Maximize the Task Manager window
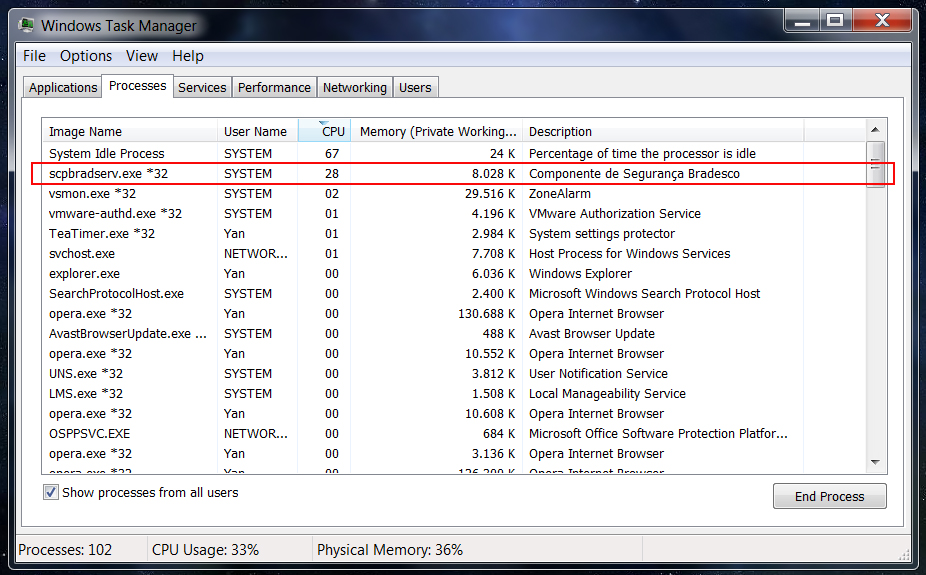This screenshot has height=575, width=926. [835, 21]
